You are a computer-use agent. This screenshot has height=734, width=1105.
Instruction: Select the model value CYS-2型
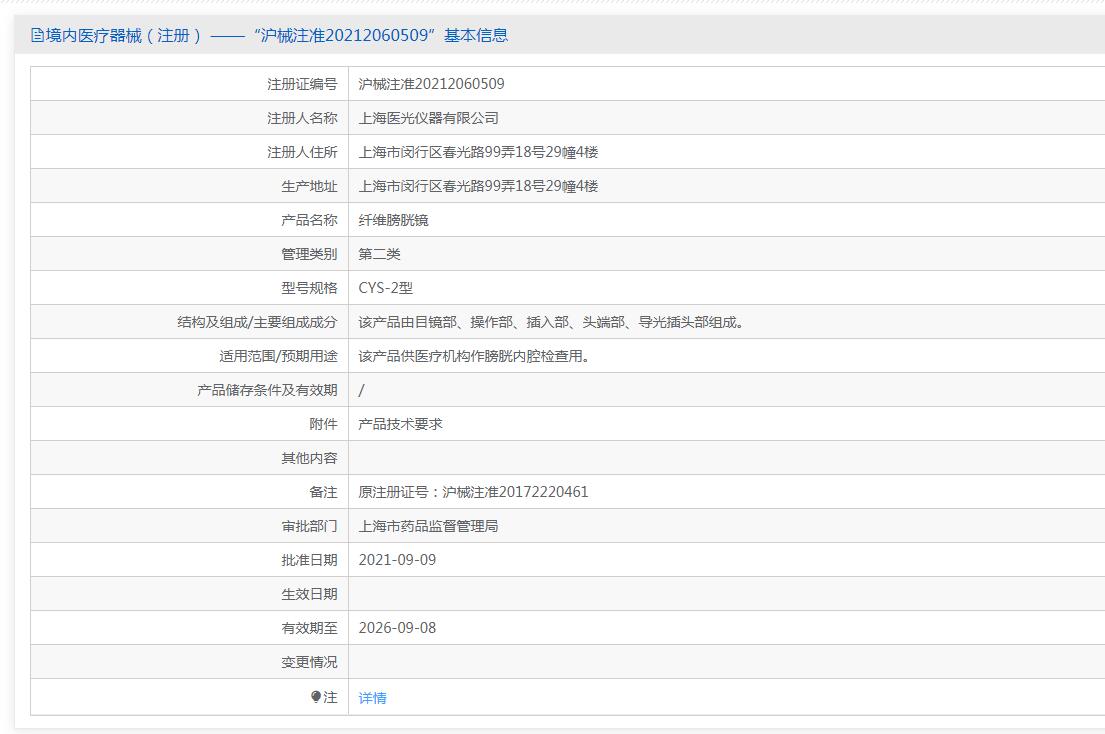(x=385, y=287)
